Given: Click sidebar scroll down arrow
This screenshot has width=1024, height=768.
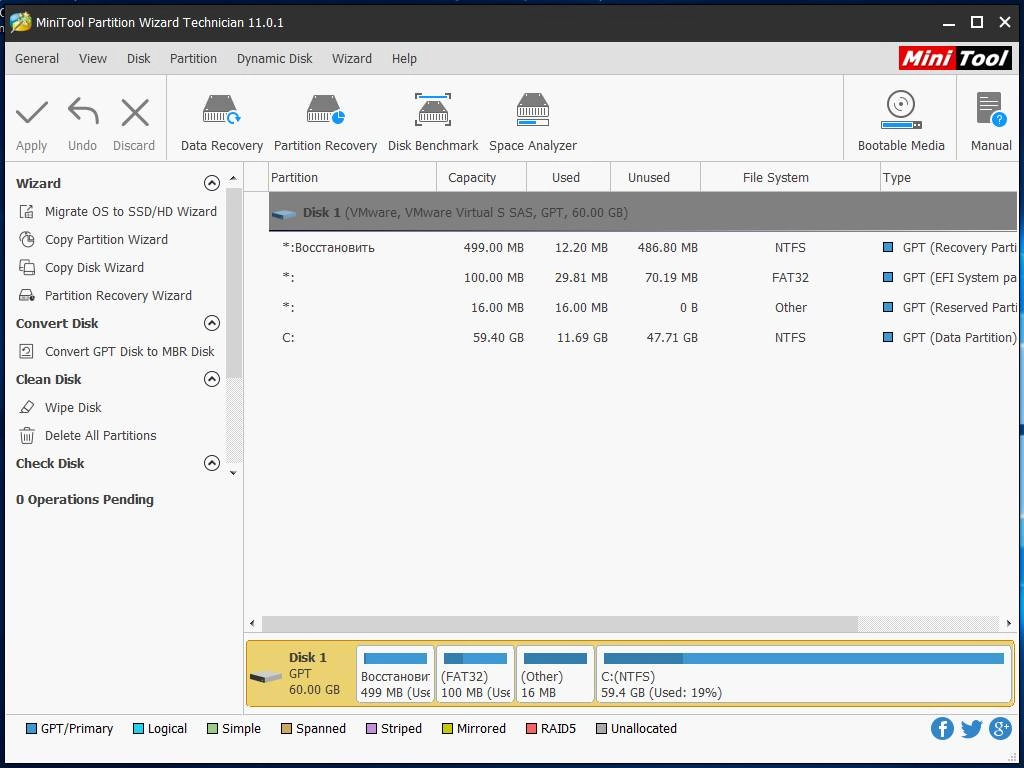Looking at the screenshot, I should point(233,473).
